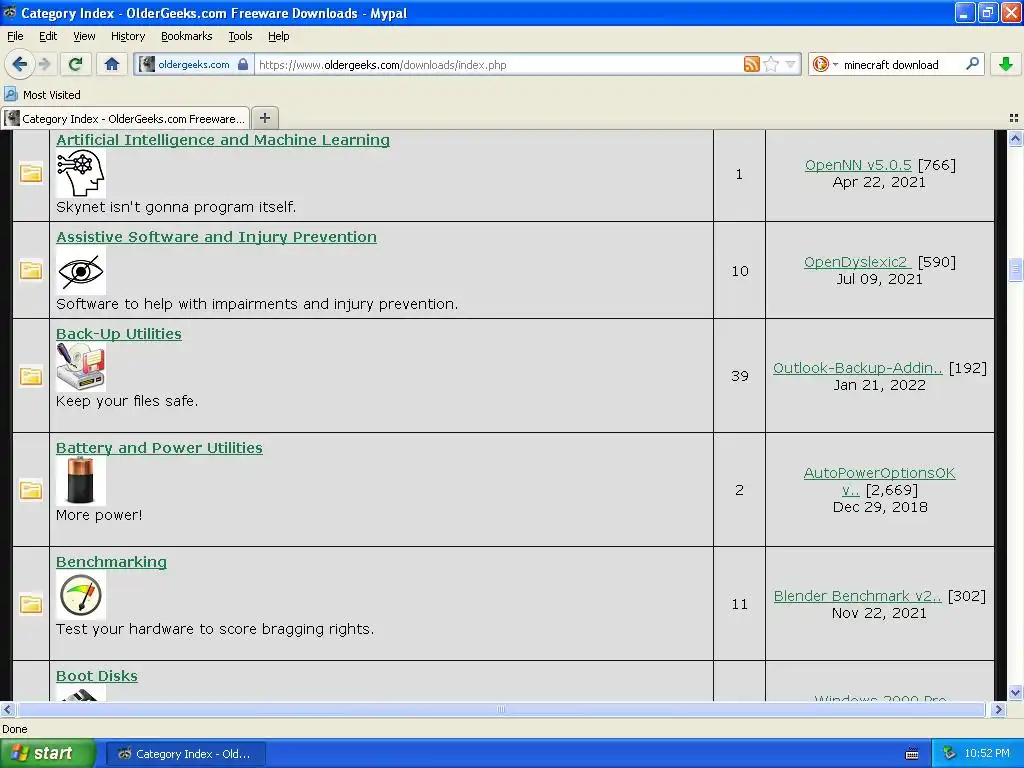The image size is (1024, 768).
Task: Click the date Jan 21, 2022
Action: coord(879,385)
